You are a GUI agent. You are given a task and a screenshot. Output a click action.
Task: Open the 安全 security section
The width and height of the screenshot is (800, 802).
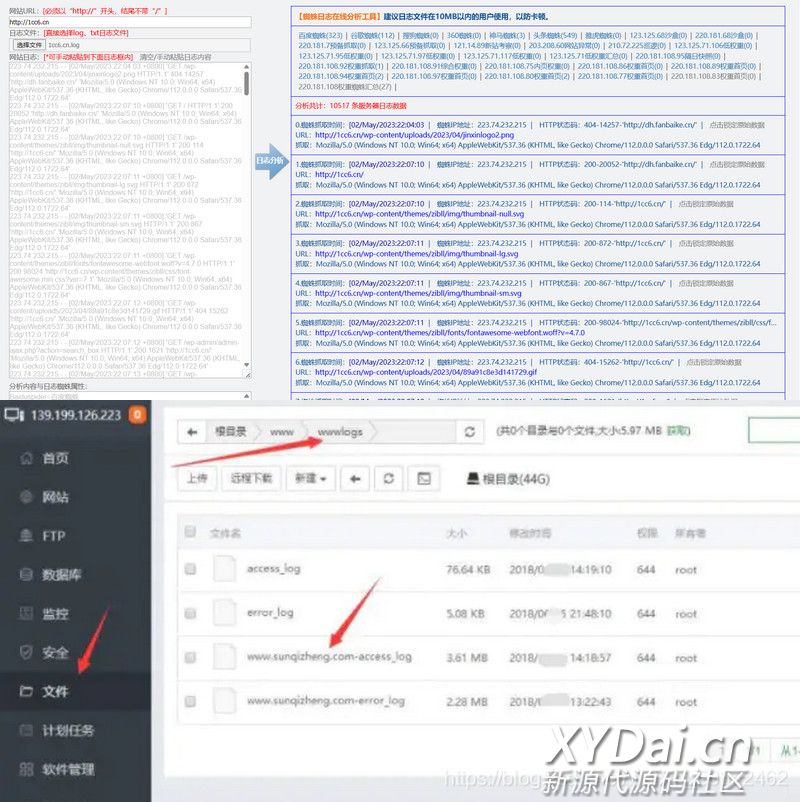[27, 653]
